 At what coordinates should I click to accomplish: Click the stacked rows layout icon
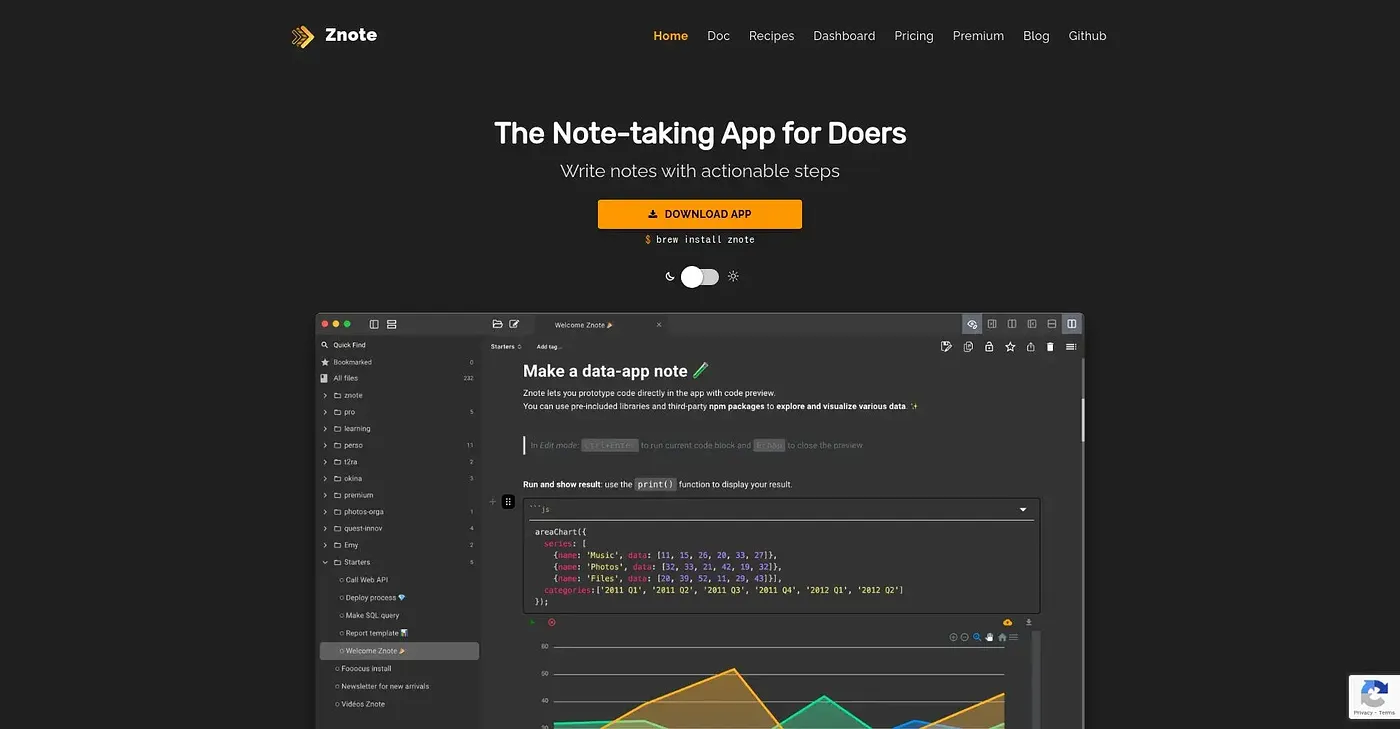391,324
